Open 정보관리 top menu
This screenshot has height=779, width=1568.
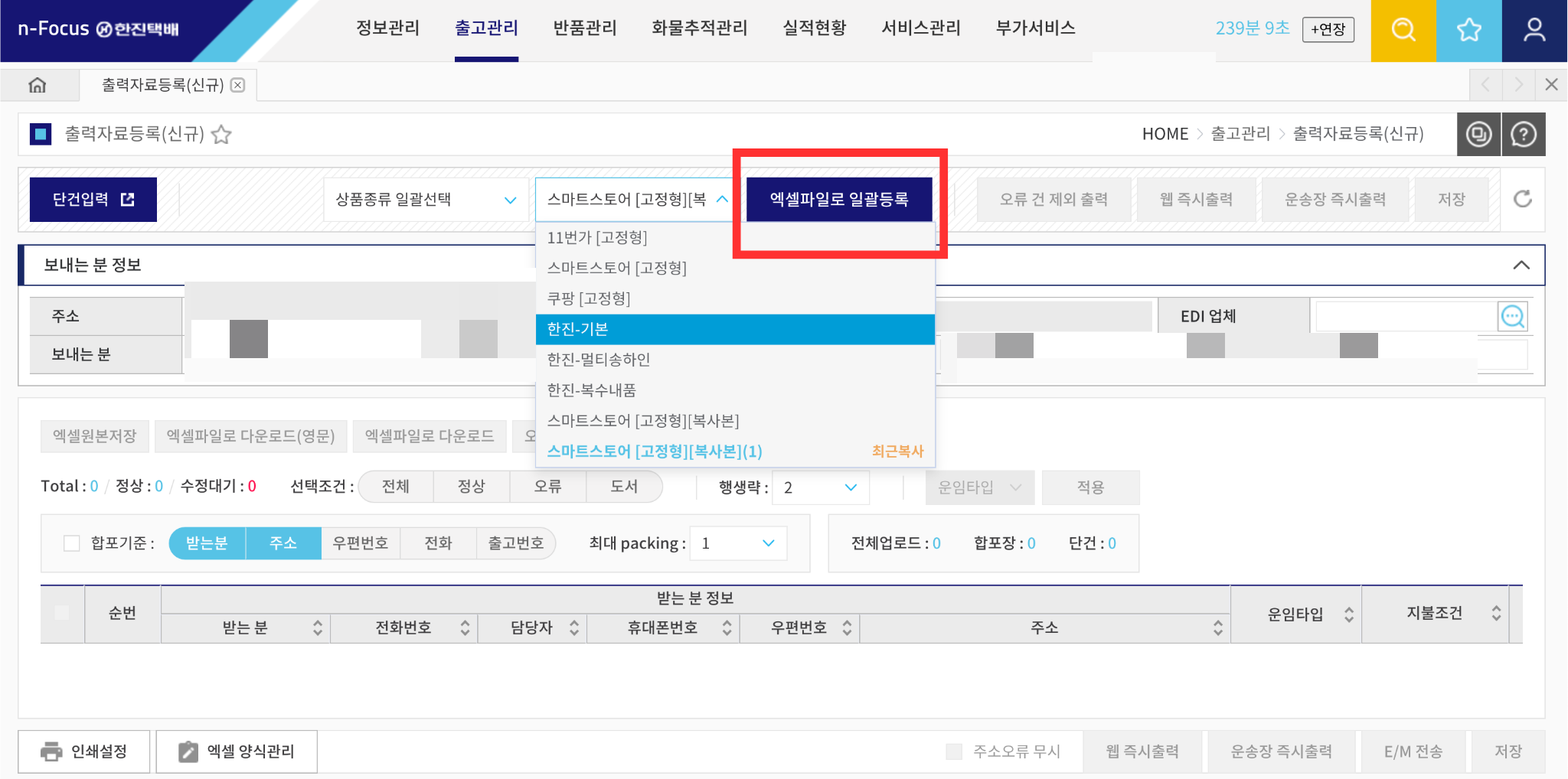coord(387,28)
